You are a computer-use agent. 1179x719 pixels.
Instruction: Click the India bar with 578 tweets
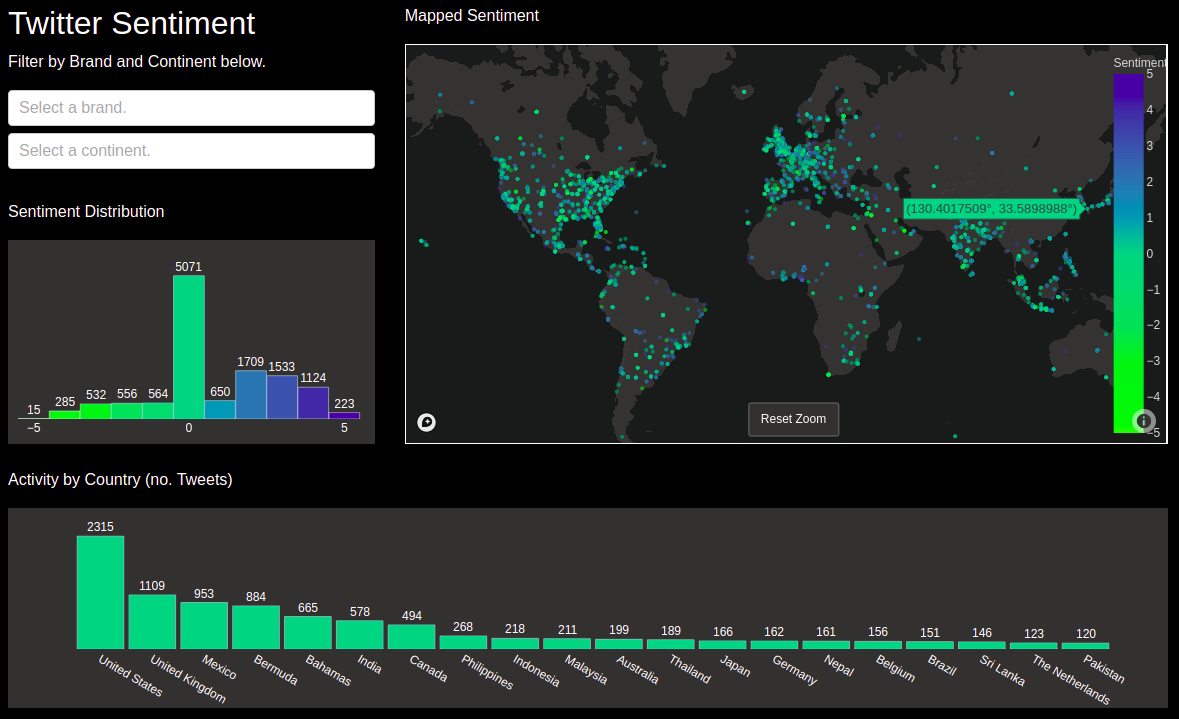pyautogui.click(x=359, y=635)
